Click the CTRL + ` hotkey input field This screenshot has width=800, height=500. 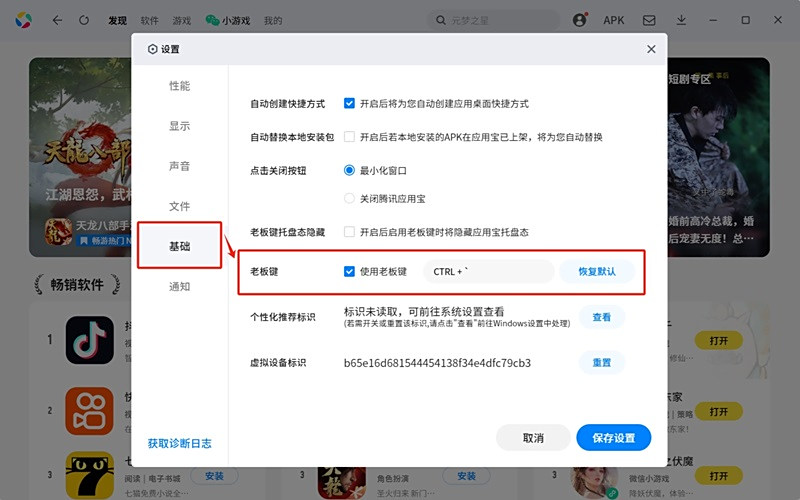[x=488, y=271]
